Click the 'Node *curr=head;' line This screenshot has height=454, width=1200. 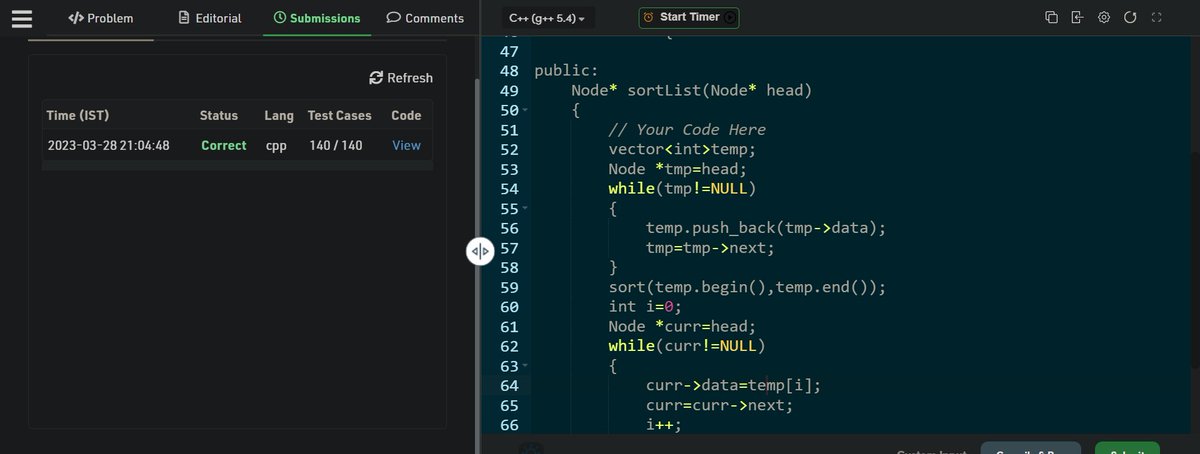[682, 327]
